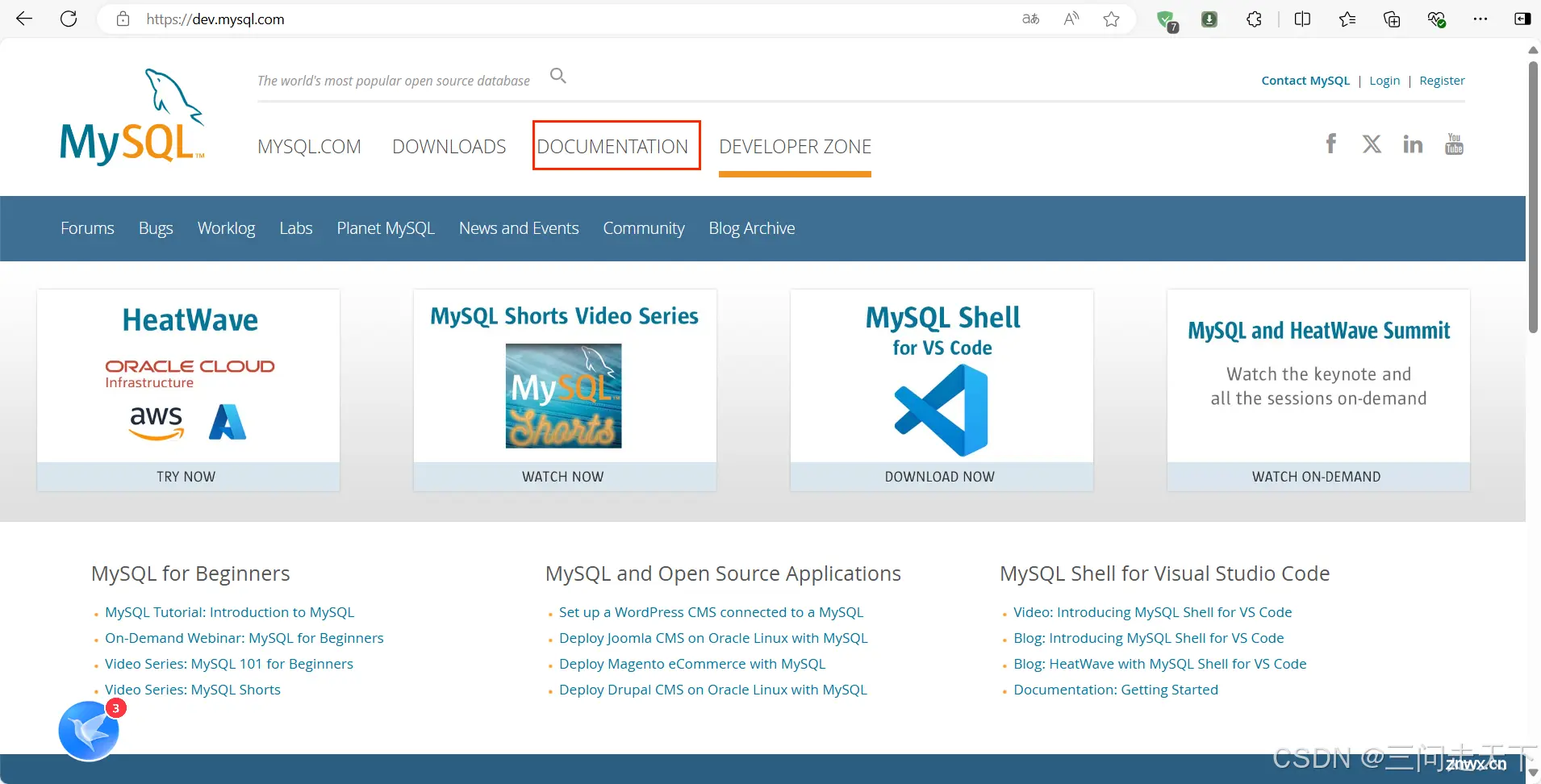Open MySQL X (Twitter) icon
The width and height of the screenshot is (1541, 784).
pos(1372,144)
